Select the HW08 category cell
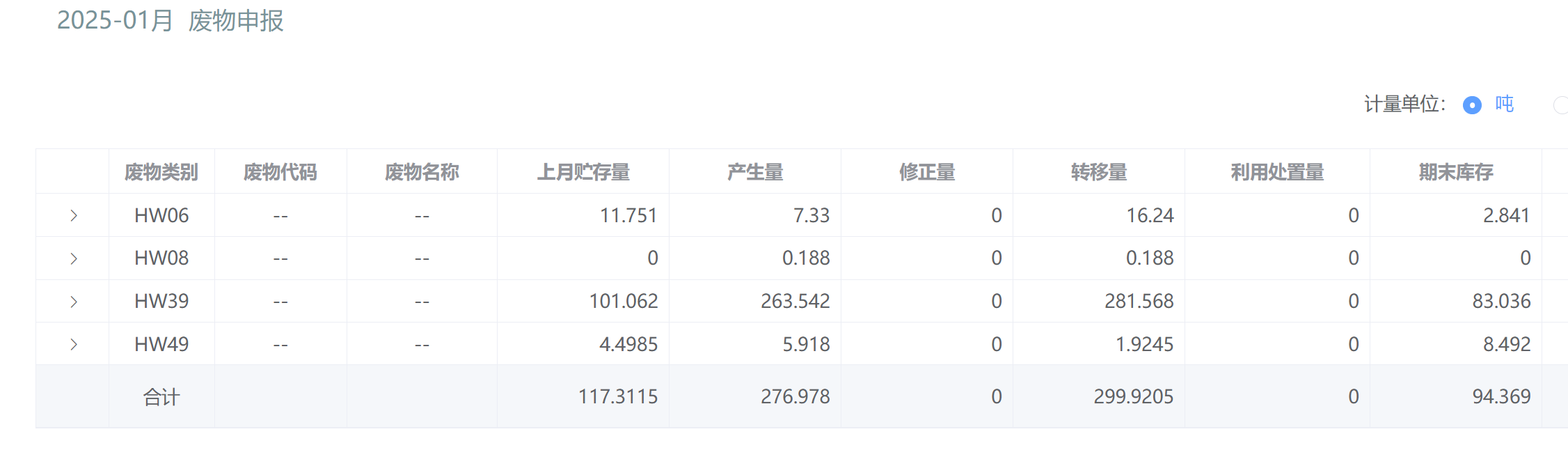The height and width of the screenshot is (473, 1568). tap(161, 258)
